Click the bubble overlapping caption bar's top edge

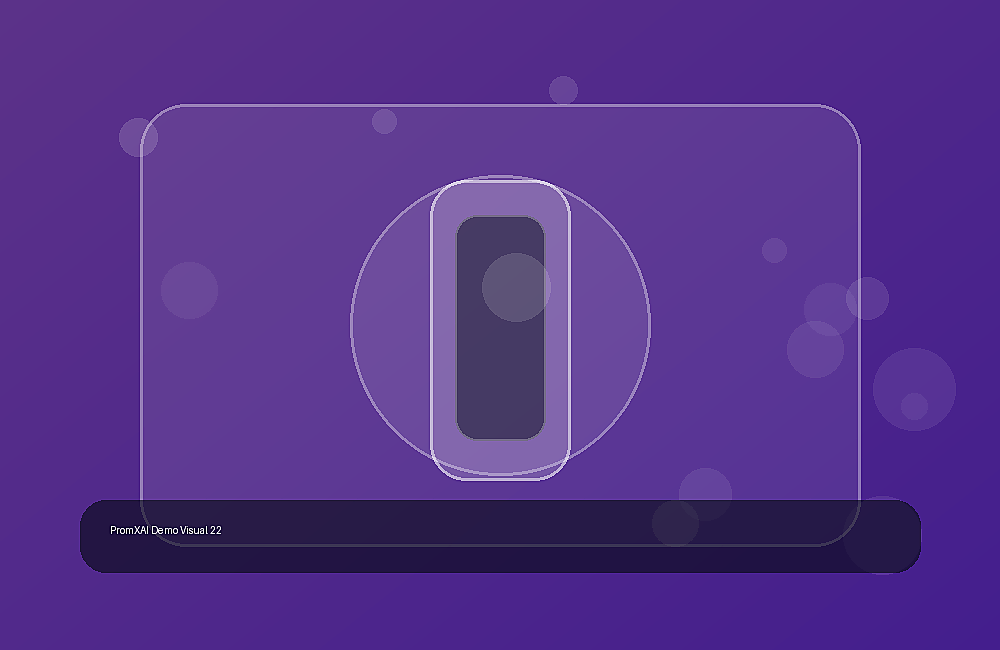[x=675, y=523]
